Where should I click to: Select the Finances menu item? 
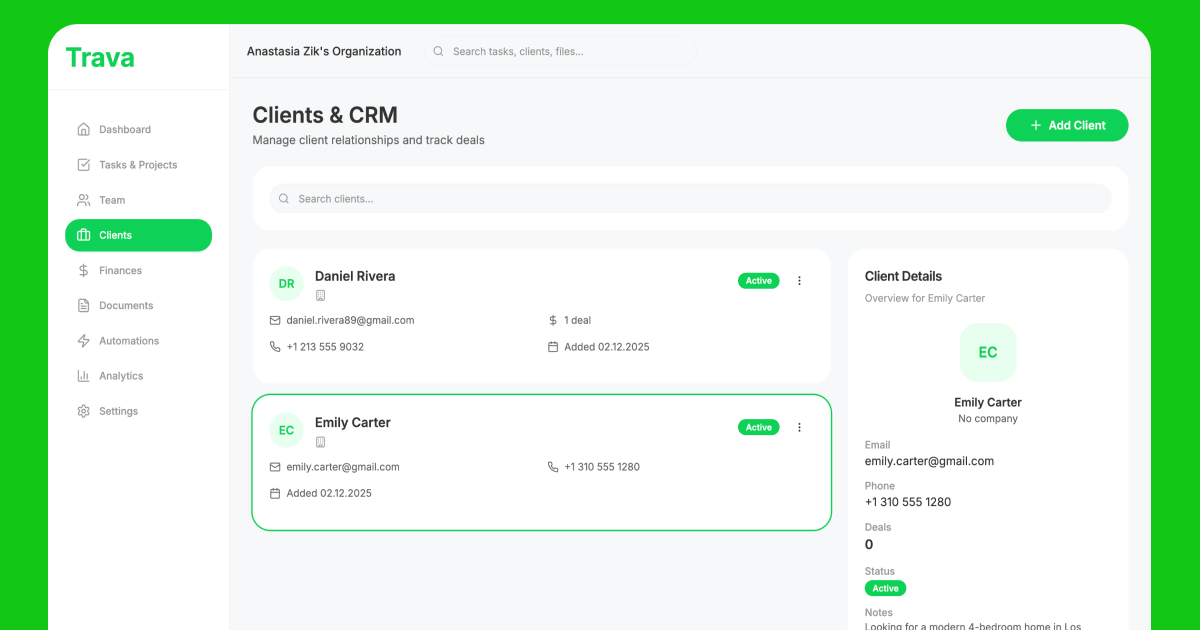point(138,270)
